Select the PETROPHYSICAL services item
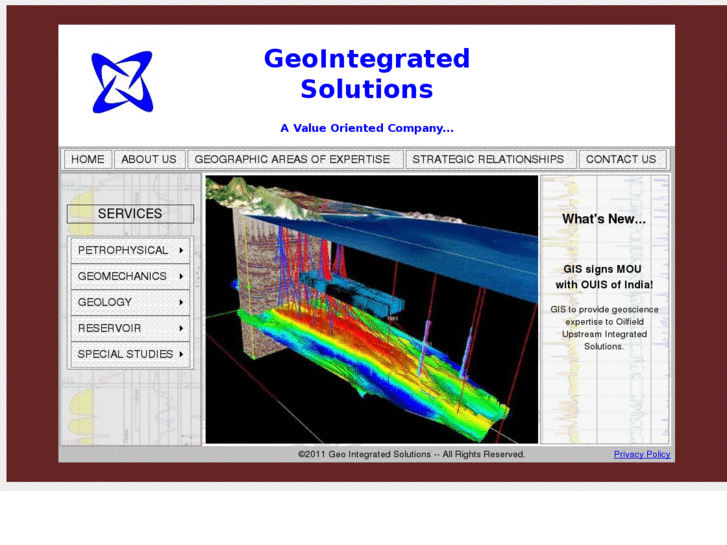Image resolution: width=727 pixels, height=545 pixels. pyautogui.click(x=130, y=250)
